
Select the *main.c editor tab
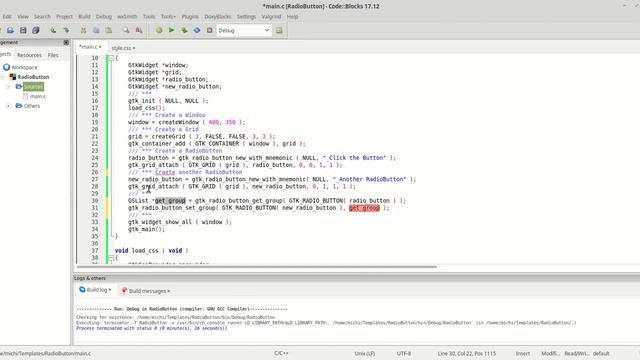pos(90,47)
